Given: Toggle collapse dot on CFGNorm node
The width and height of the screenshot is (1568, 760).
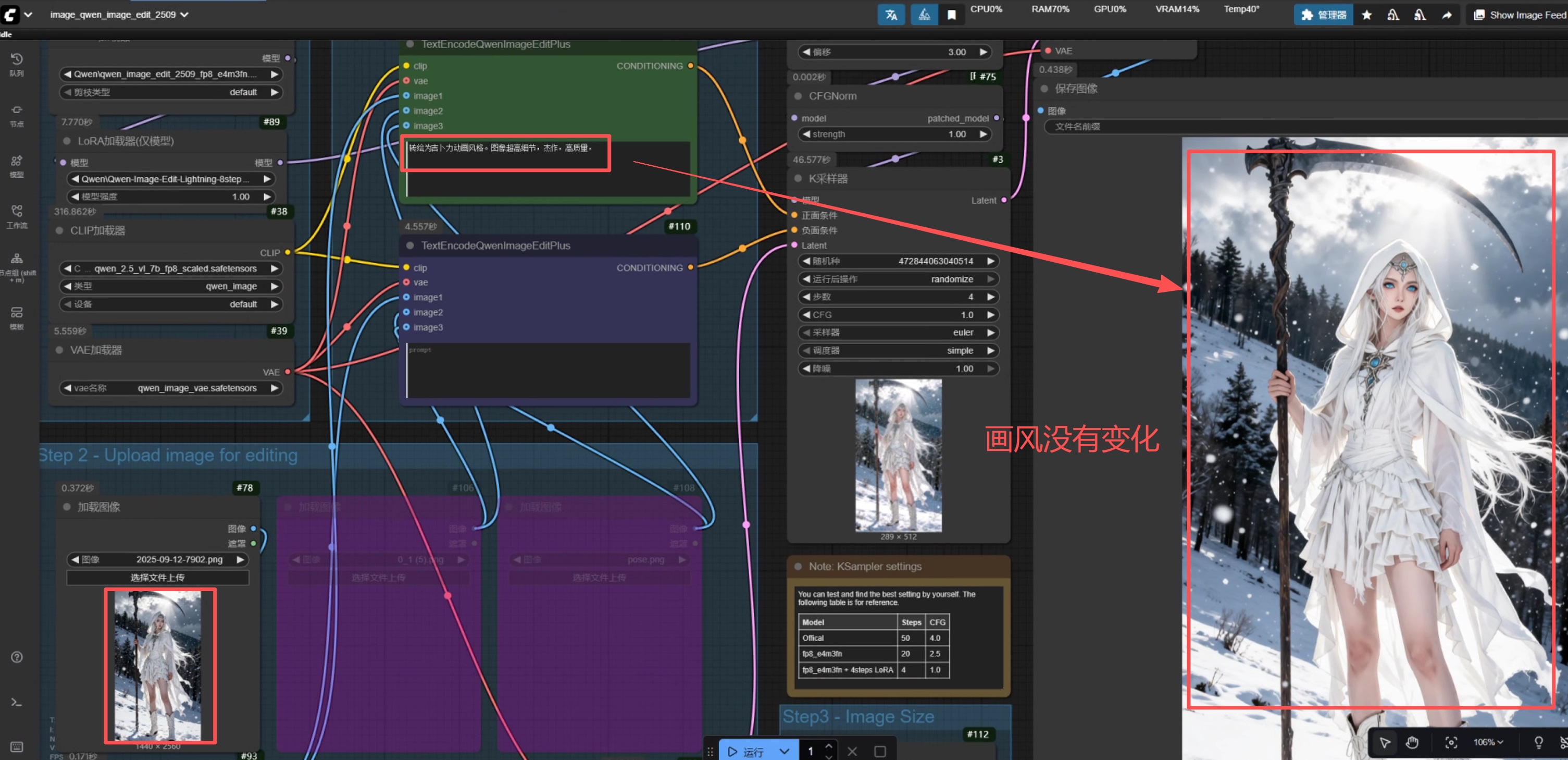Looking at the screenshot, I should [x=798, y=96].
